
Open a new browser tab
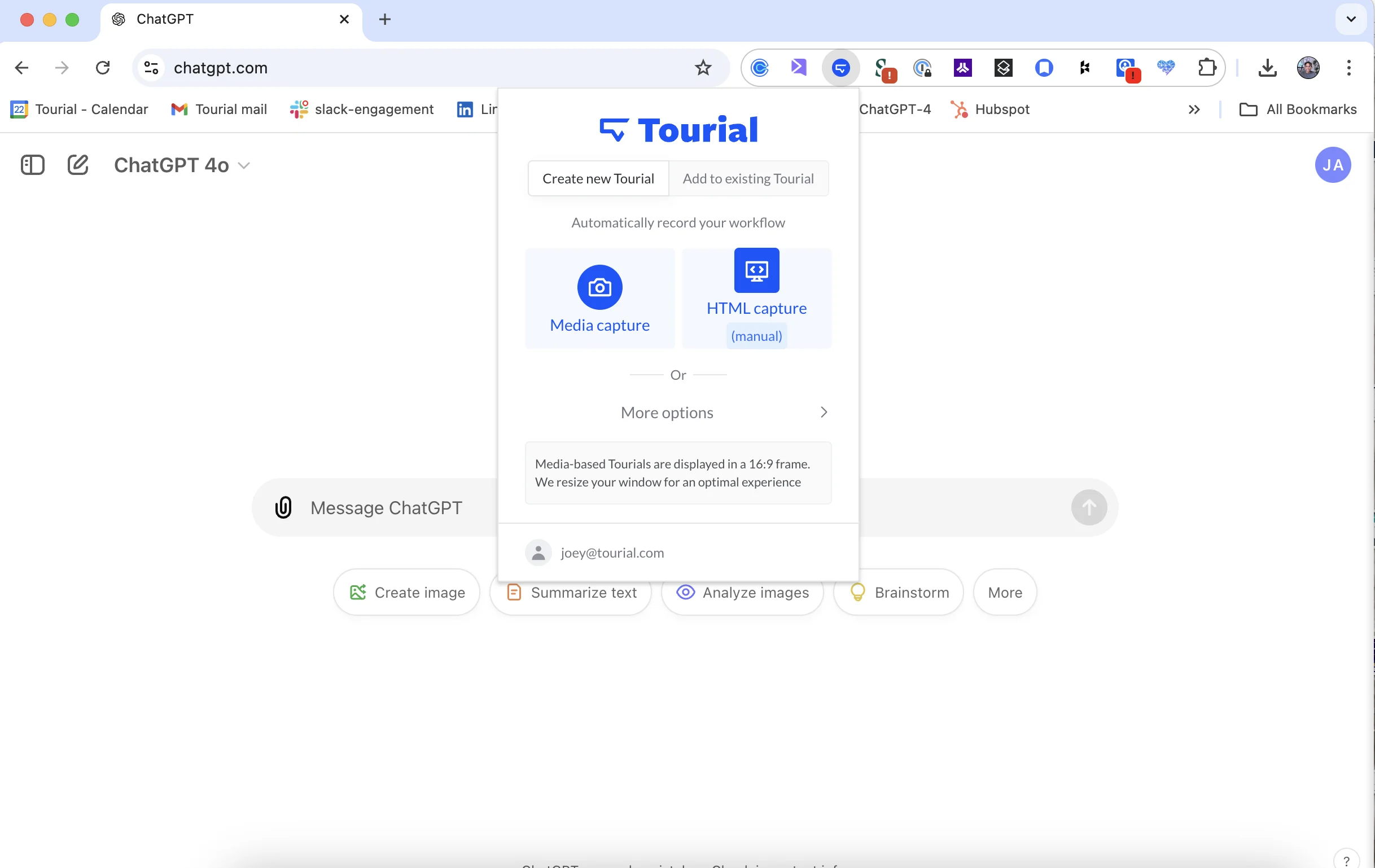[x=385, y=19]
